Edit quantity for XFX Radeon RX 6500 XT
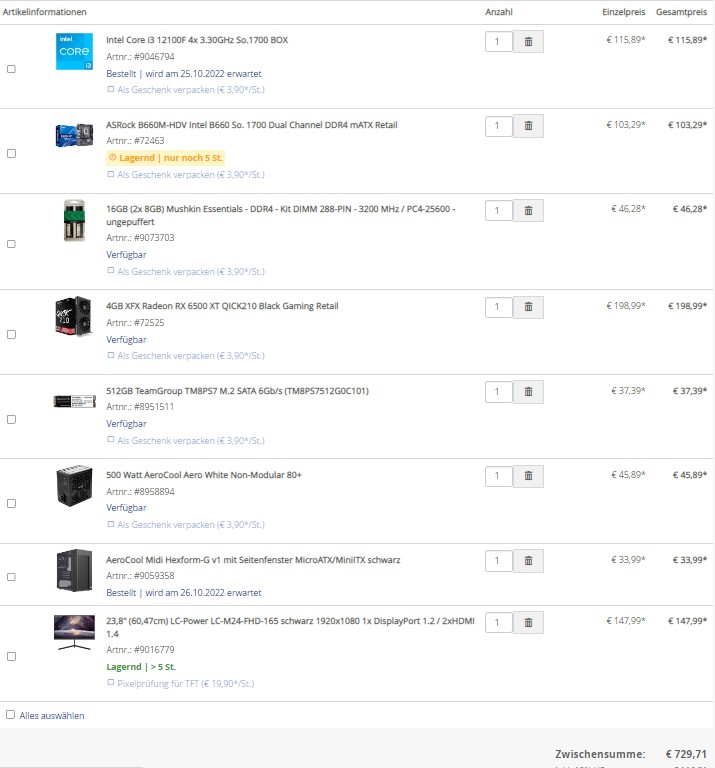715x768 pixels. click(x=499, y=307)
